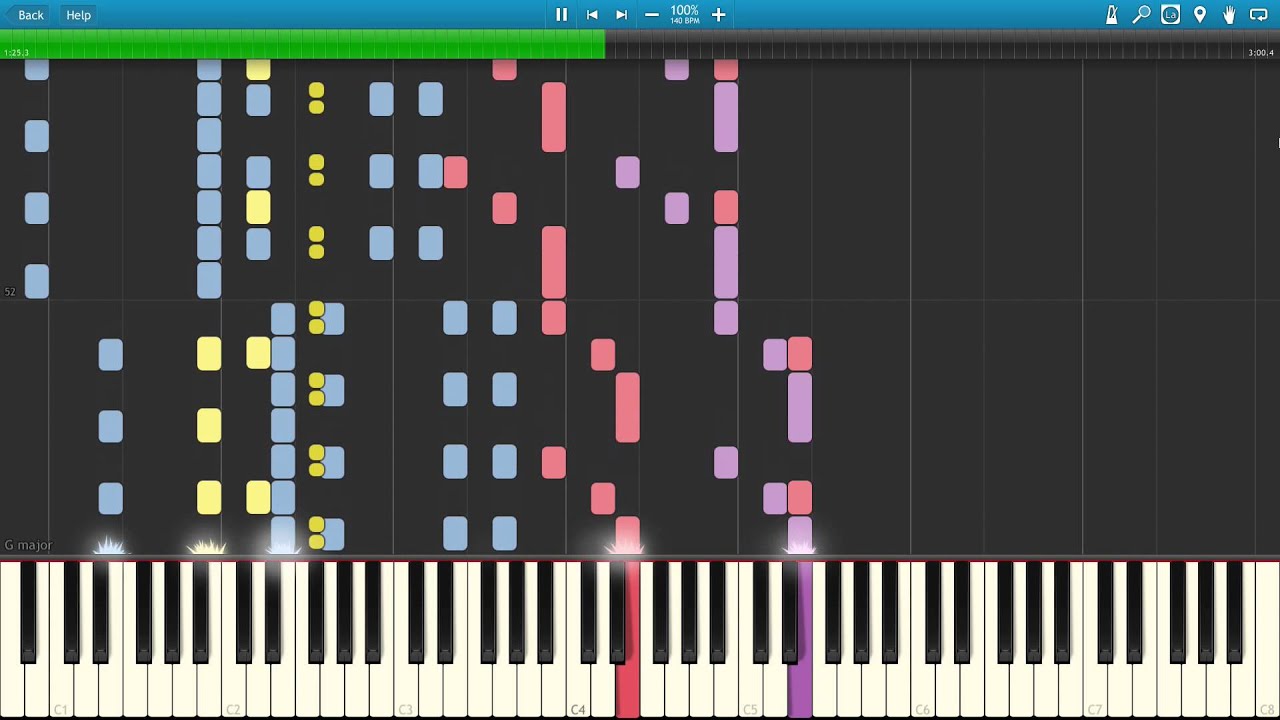This screenshot has width=1280, height=720.
Task: Play the middle C4 piano key
Action: (x=577, y=690)
